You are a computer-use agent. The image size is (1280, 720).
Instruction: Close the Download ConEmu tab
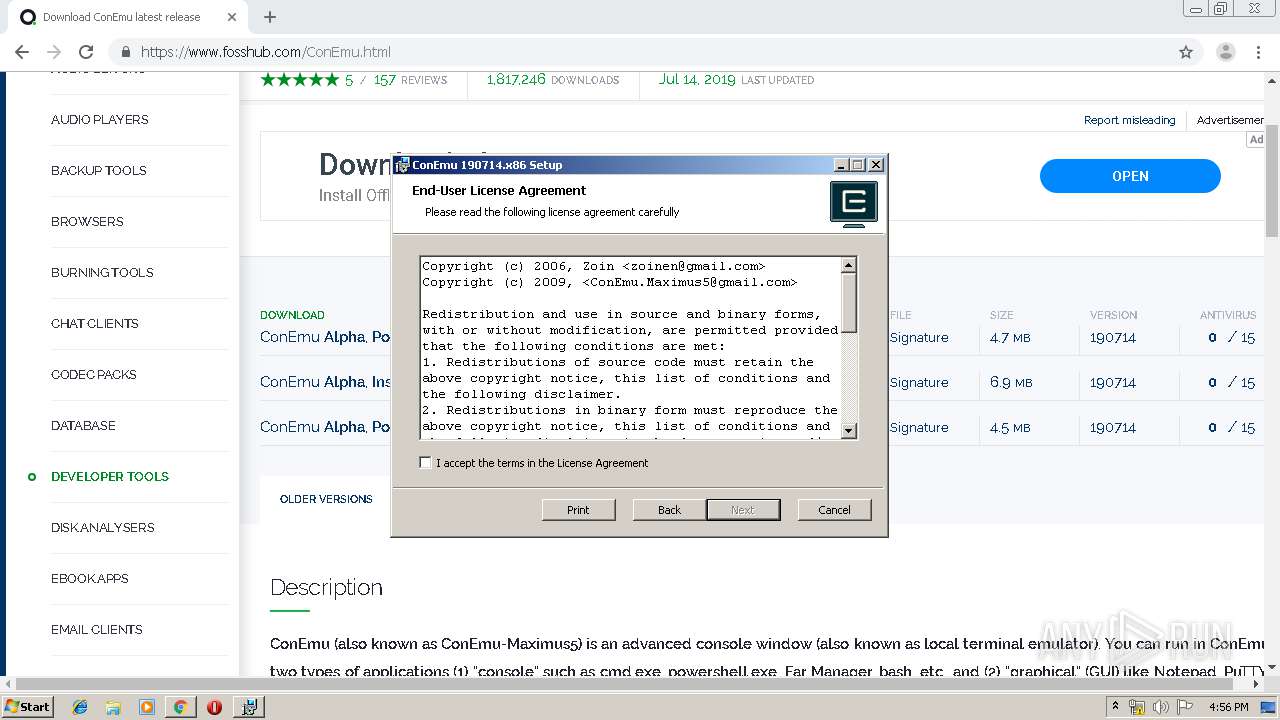tap(232, 17)
